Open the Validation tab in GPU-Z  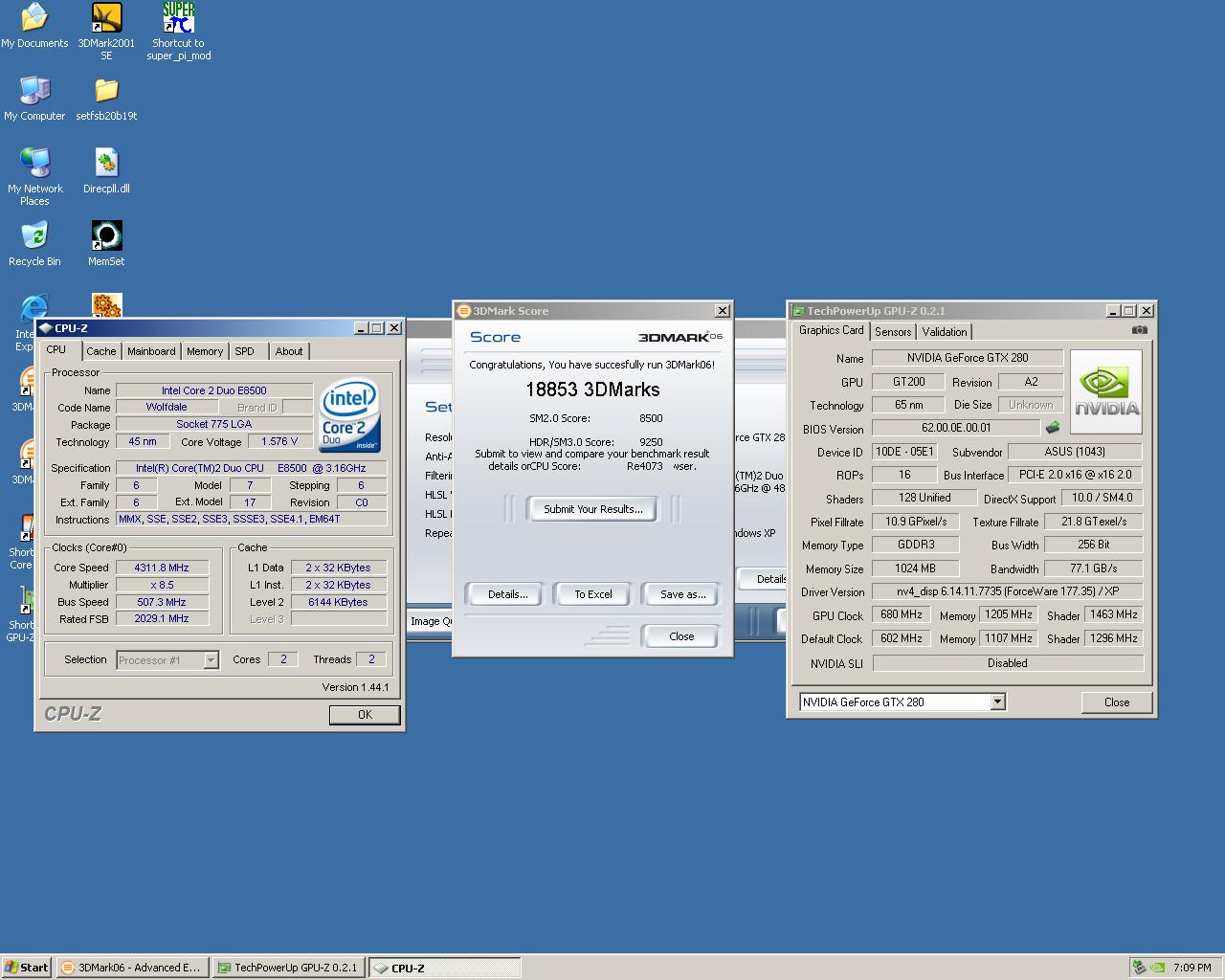pos(945,332)
